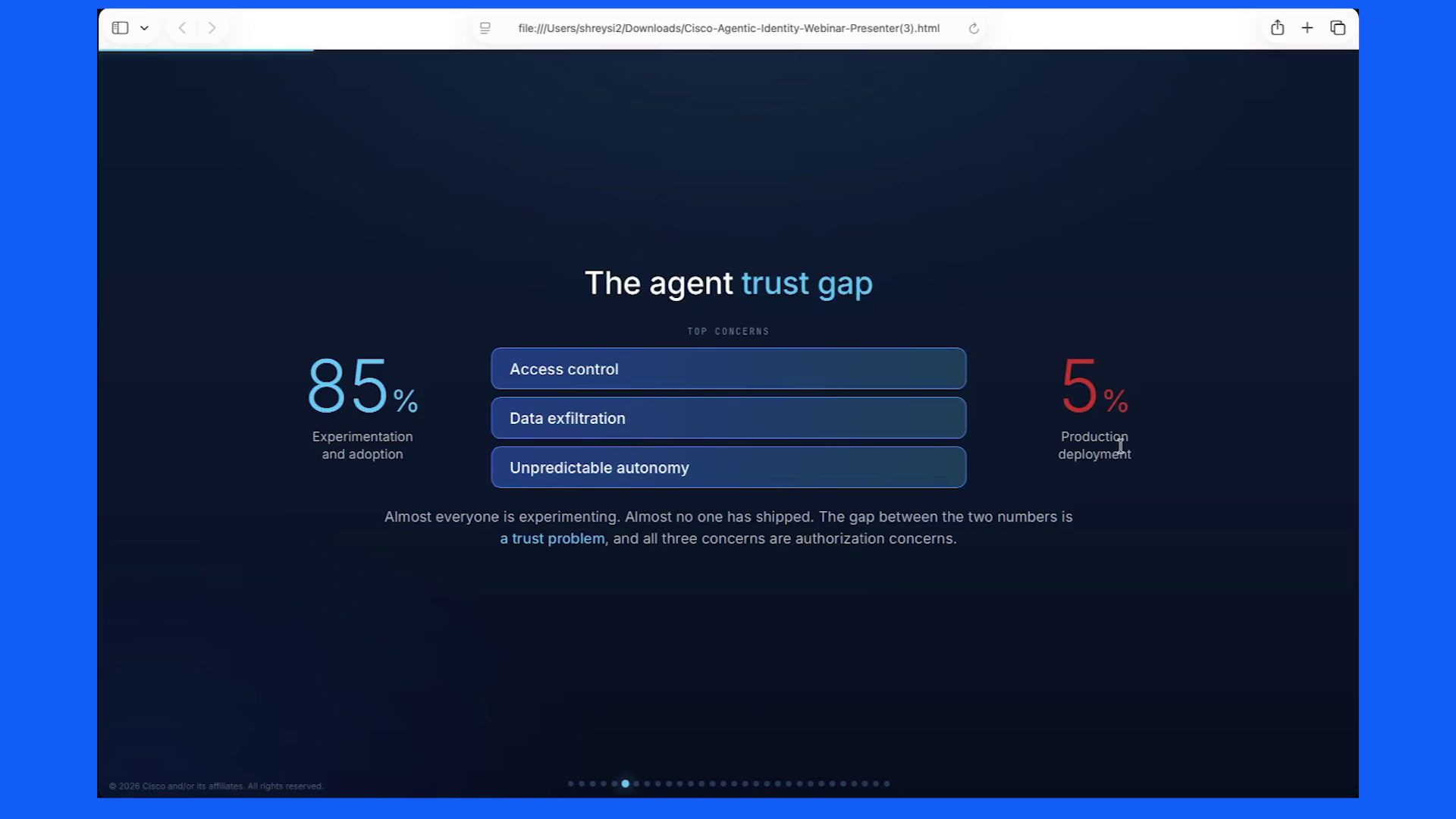Click the 'TOP CONCERNS' label
1456x819 pixels.
(x=728, y=331)
